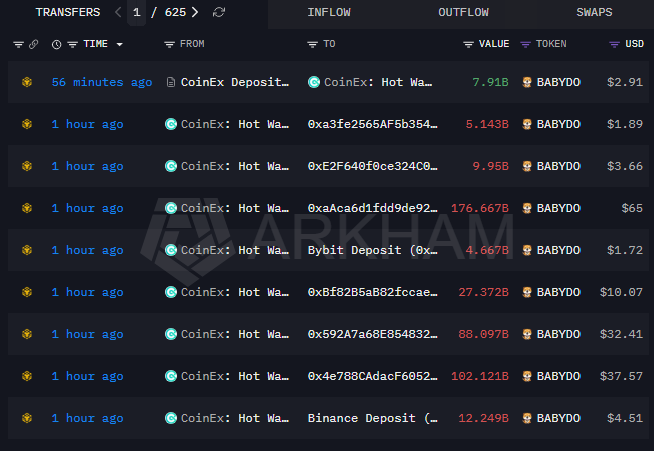Open the USD column filter
Image resolution: width=654 pixels, height=451 pixels.
tap(614, 44)
